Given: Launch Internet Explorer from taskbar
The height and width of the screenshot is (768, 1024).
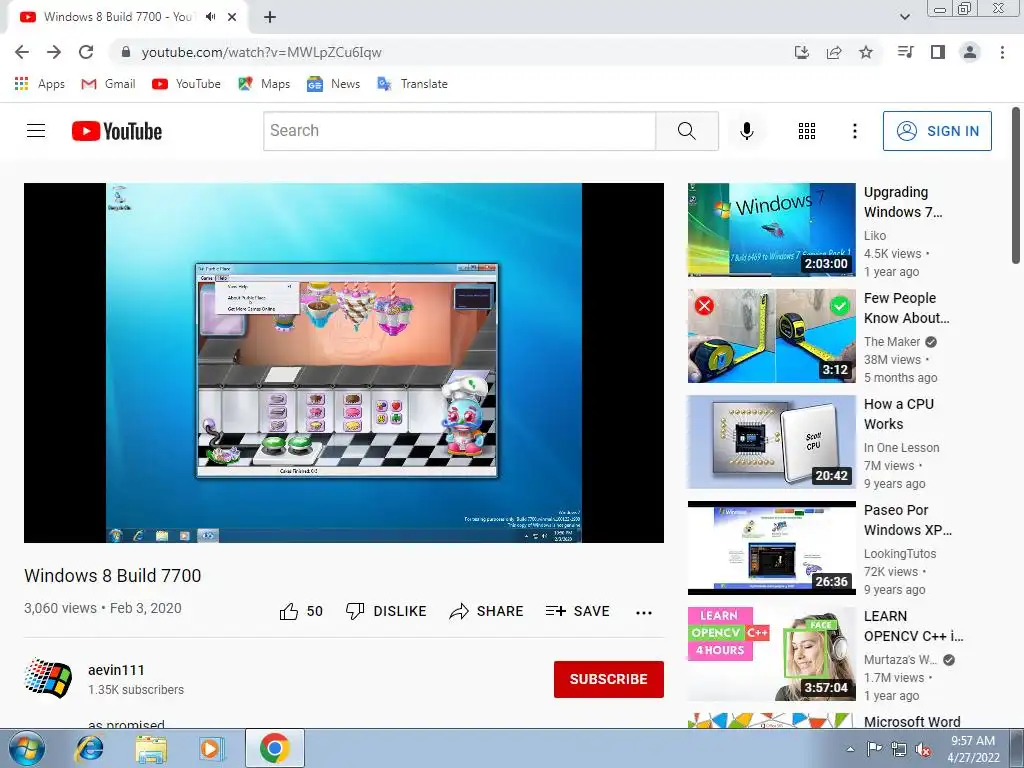Looking at the screenshot, I should tap(89, 748).
